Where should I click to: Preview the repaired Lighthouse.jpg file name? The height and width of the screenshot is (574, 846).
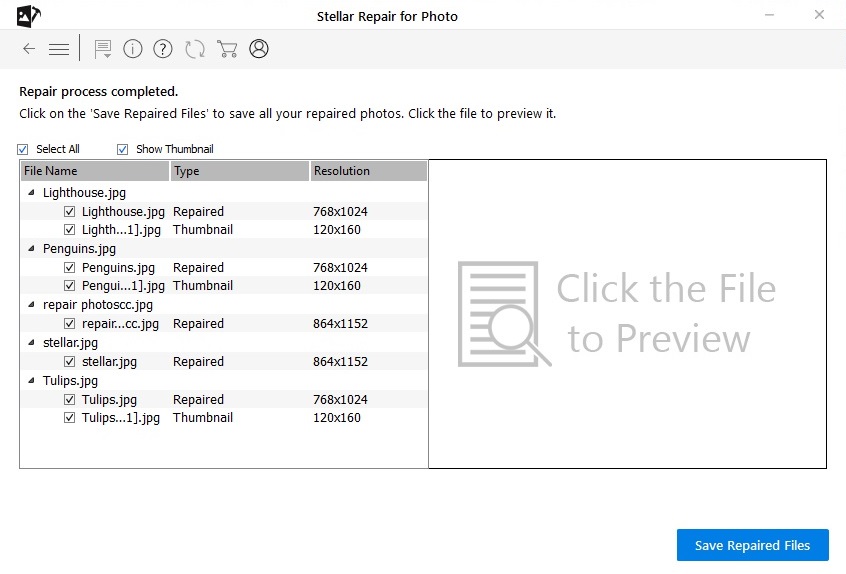pyautogui.click(x=123, y=211)
